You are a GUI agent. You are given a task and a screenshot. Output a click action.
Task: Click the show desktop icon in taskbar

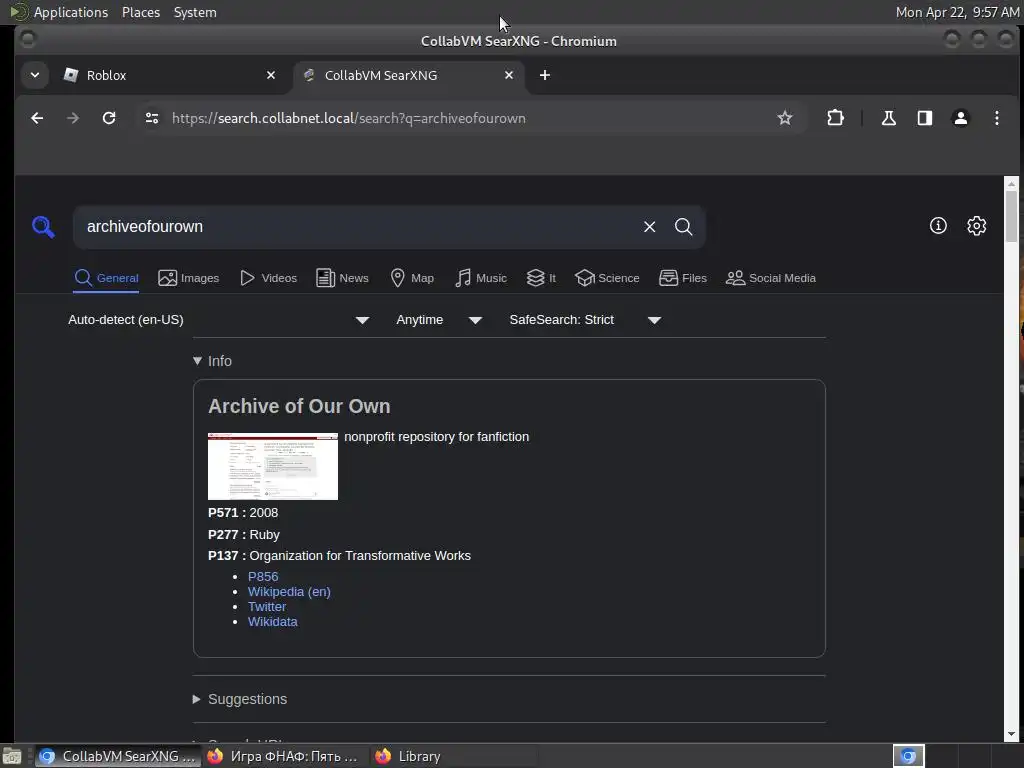pos(12,756)
